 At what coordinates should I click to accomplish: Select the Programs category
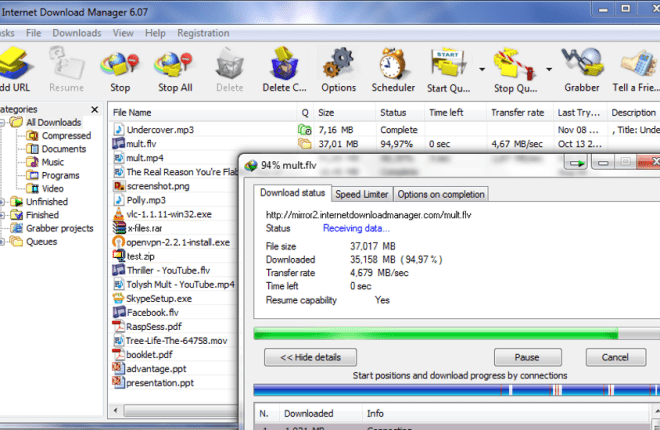[53, 175]
